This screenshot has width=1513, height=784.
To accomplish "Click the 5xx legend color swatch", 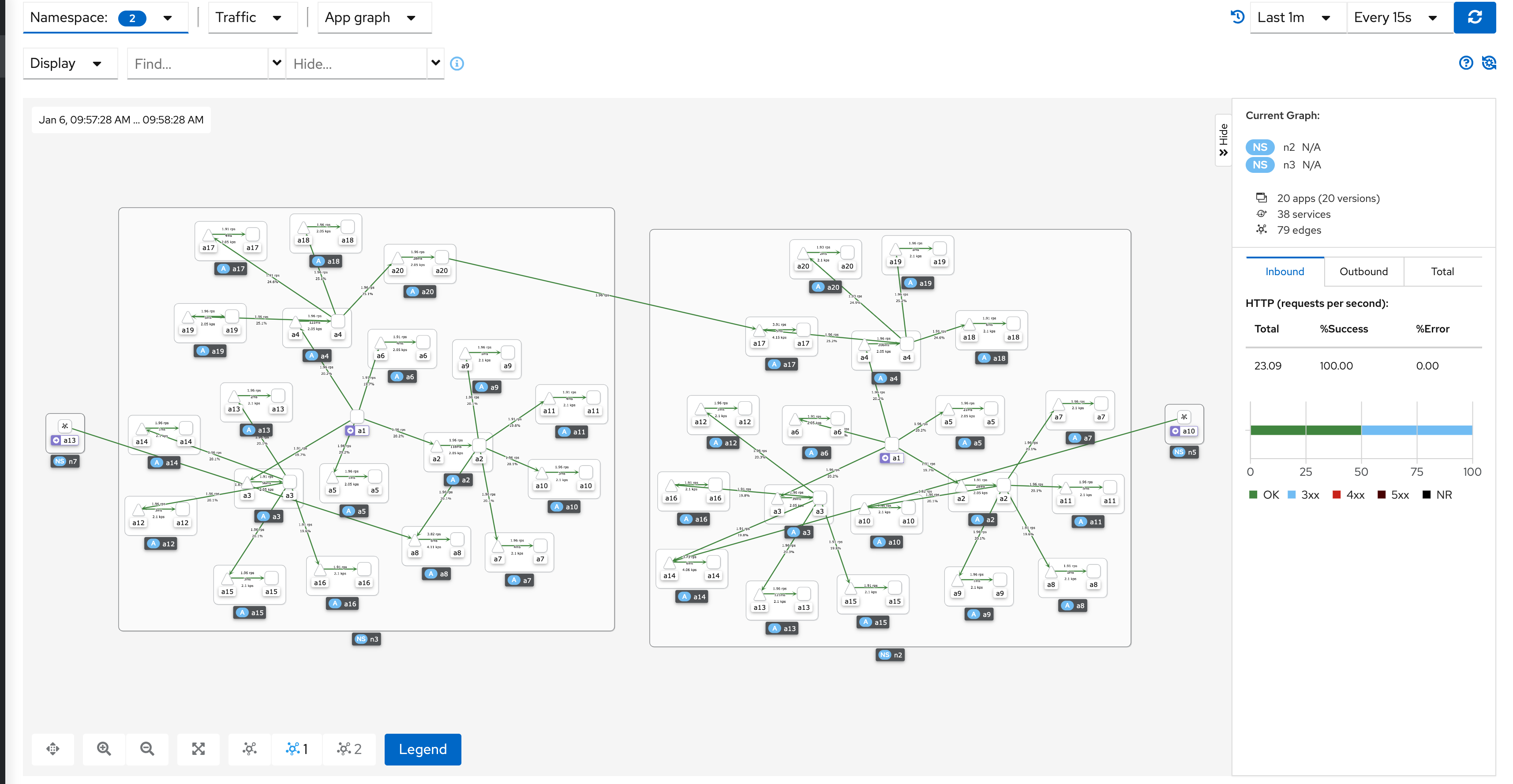I will 1381,494.
